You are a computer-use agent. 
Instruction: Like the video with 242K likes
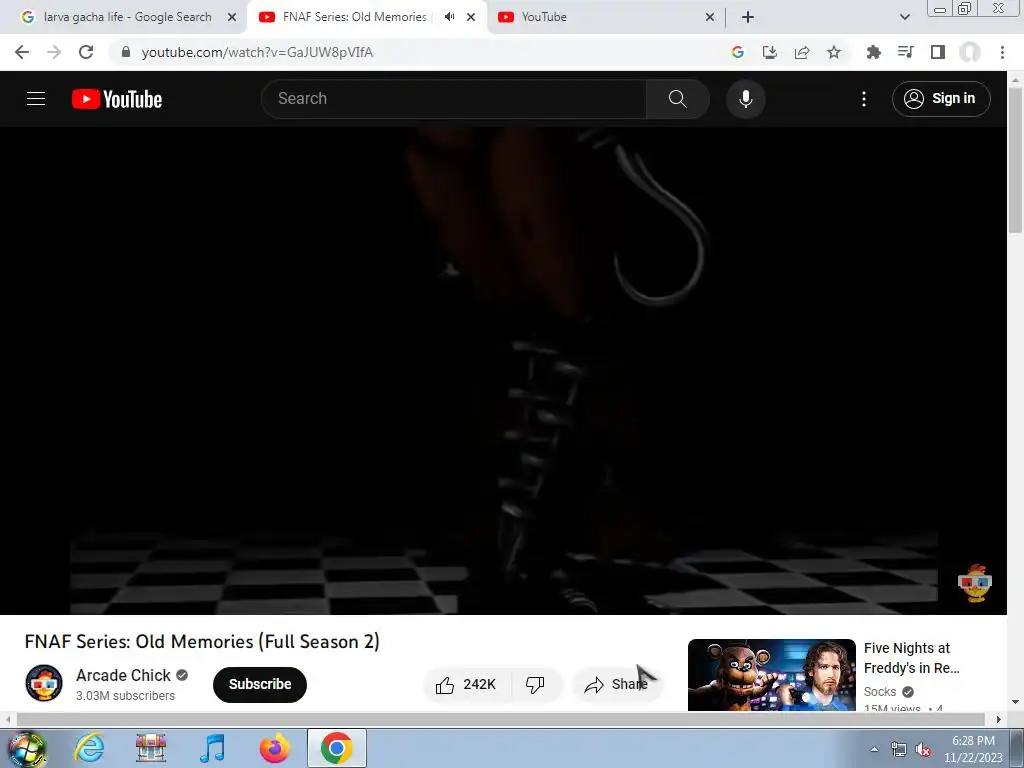[466, 684]
